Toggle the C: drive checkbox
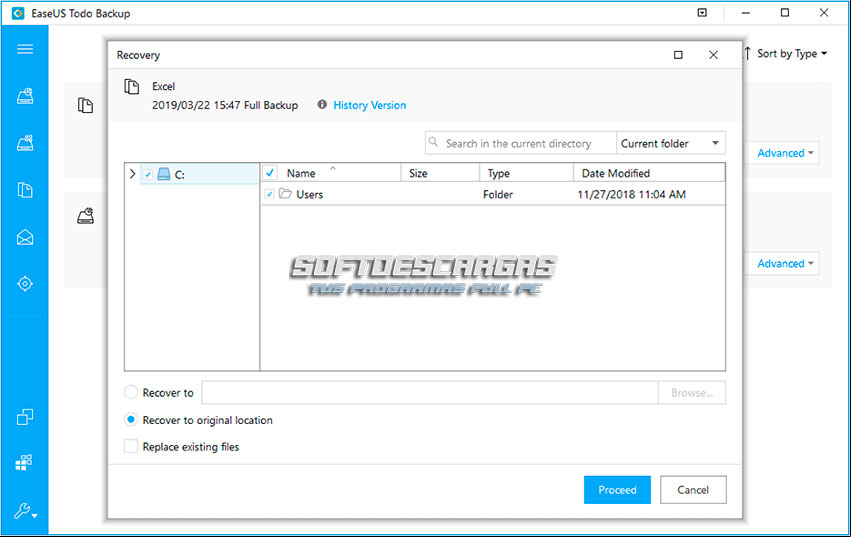This screenshot has height=537, width=851. [x=148, y=174]
